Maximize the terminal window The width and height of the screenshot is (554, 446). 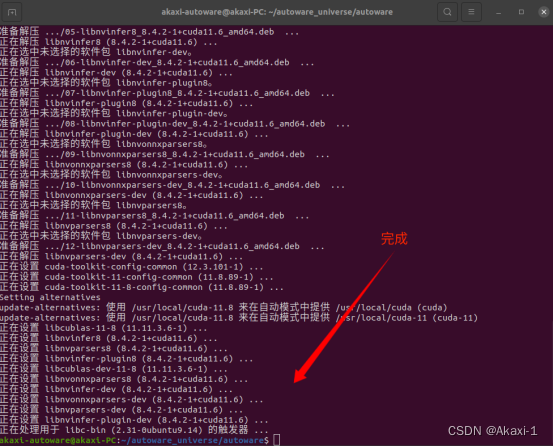tap(521, 12)
